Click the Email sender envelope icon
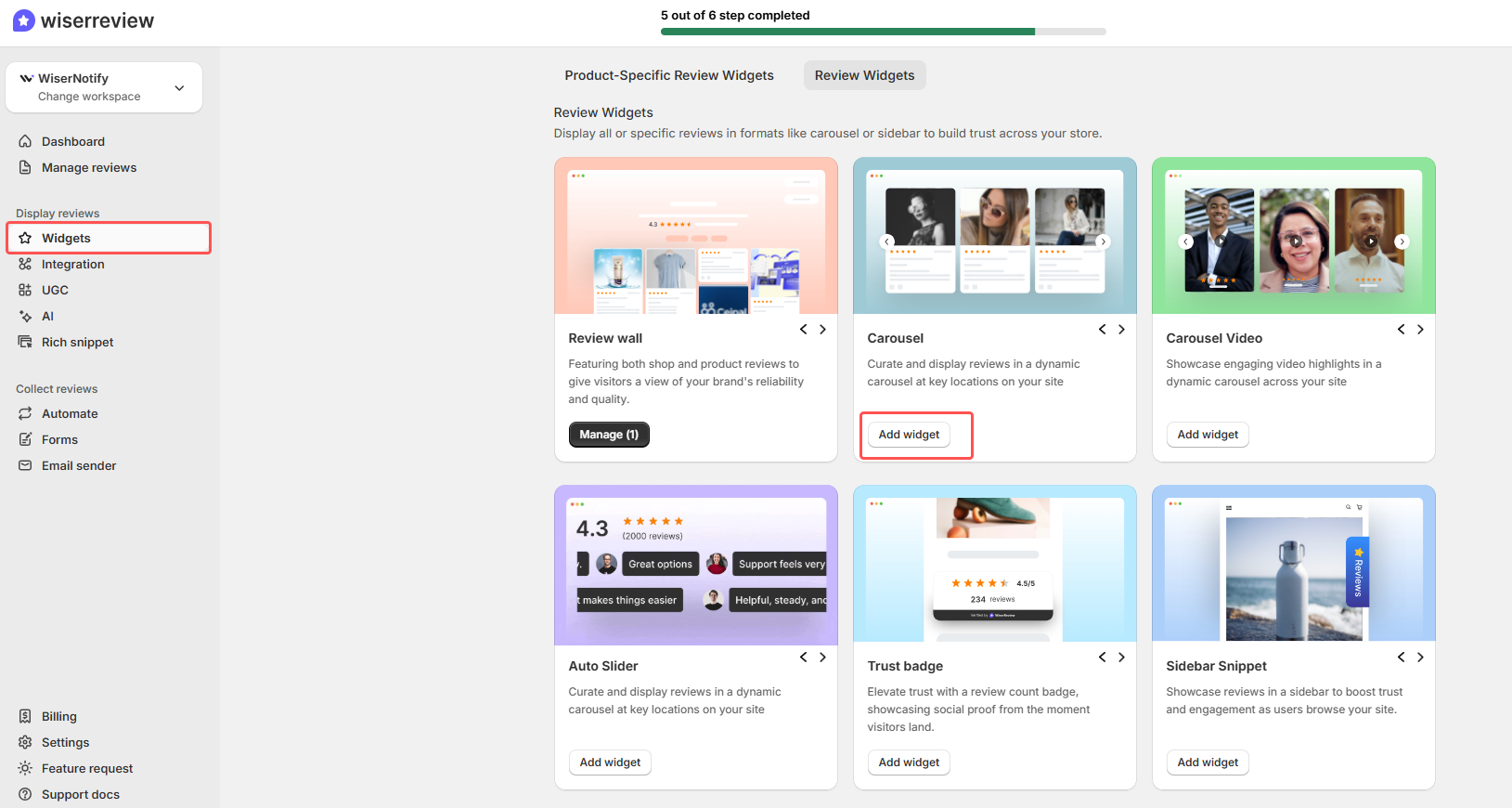The width and height of the screenshot is (1512, 808). coord(25,465)
